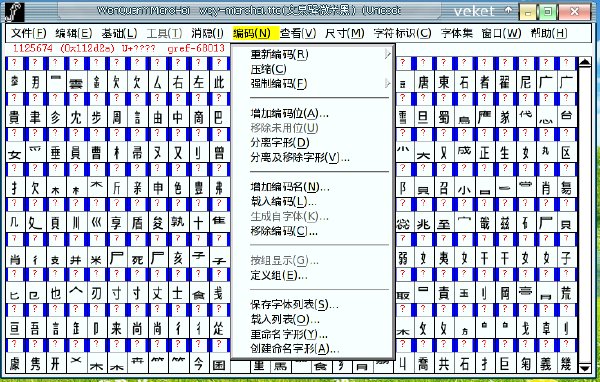This screenshot has height=382, width=600.
Task: Click the shade arrow beside veket
Action: tap(508, 11)
